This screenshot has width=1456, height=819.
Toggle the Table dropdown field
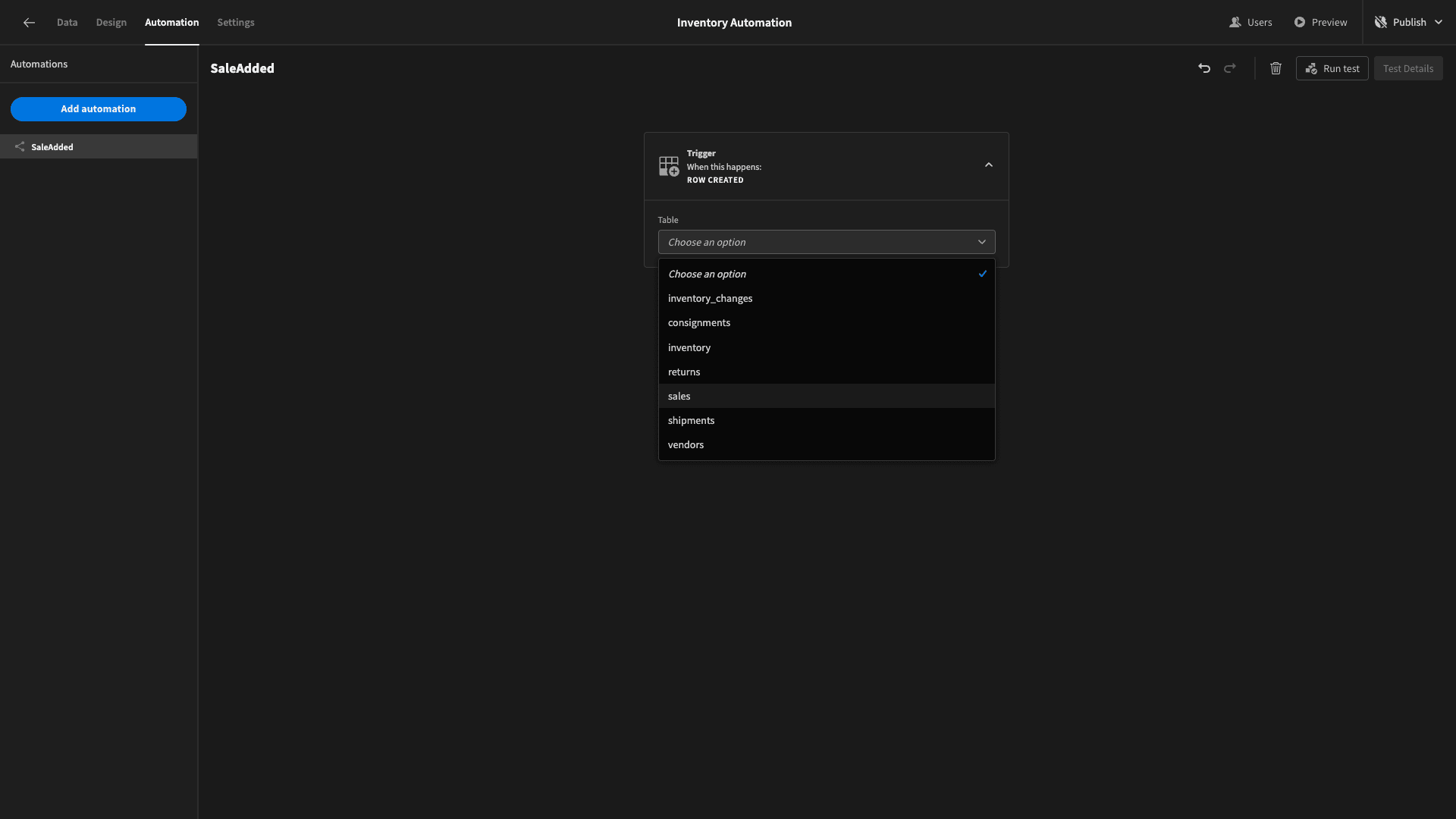pos(827,242)
